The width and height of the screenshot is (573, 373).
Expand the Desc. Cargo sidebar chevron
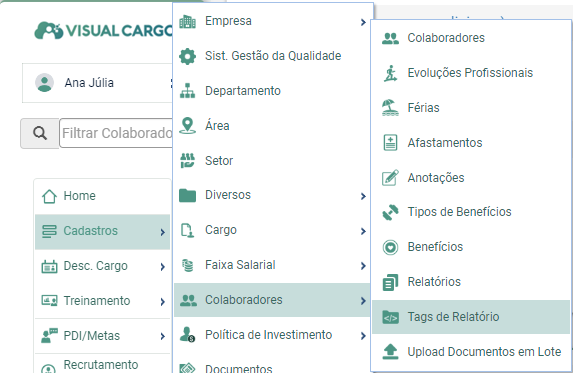162,267
